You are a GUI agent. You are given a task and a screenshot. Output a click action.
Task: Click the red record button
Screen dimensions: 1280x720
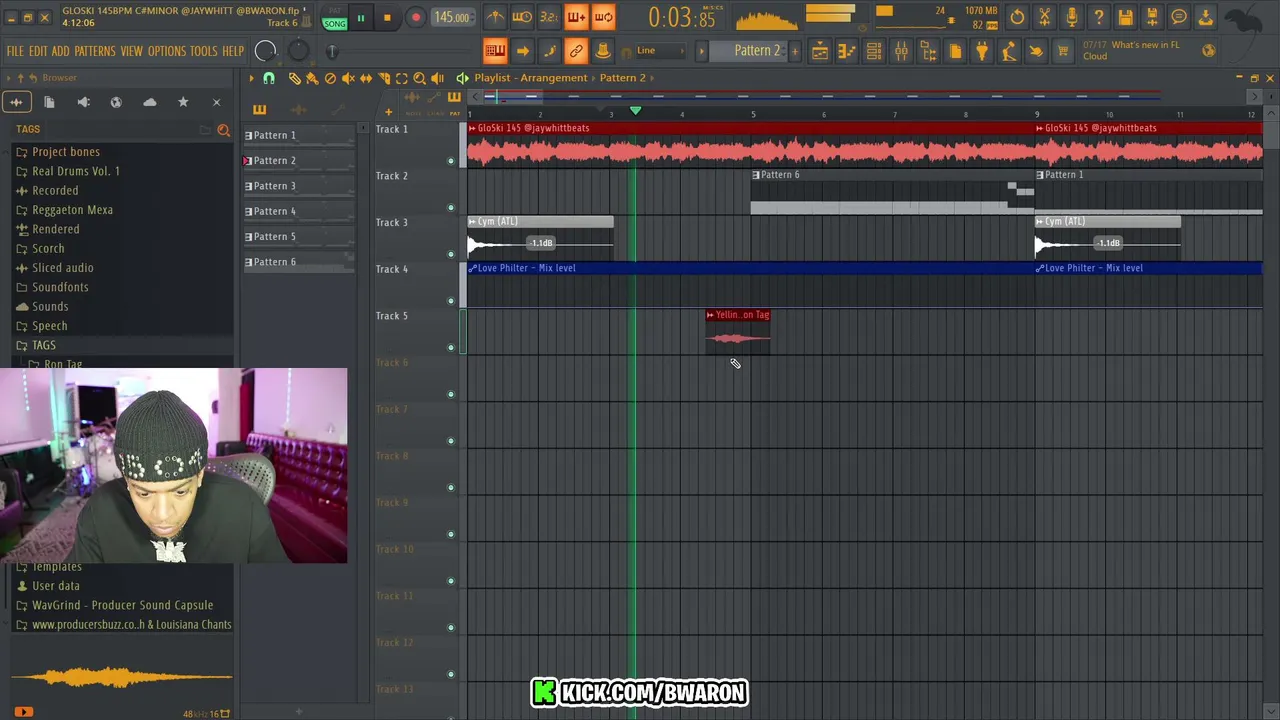point(415,18)
